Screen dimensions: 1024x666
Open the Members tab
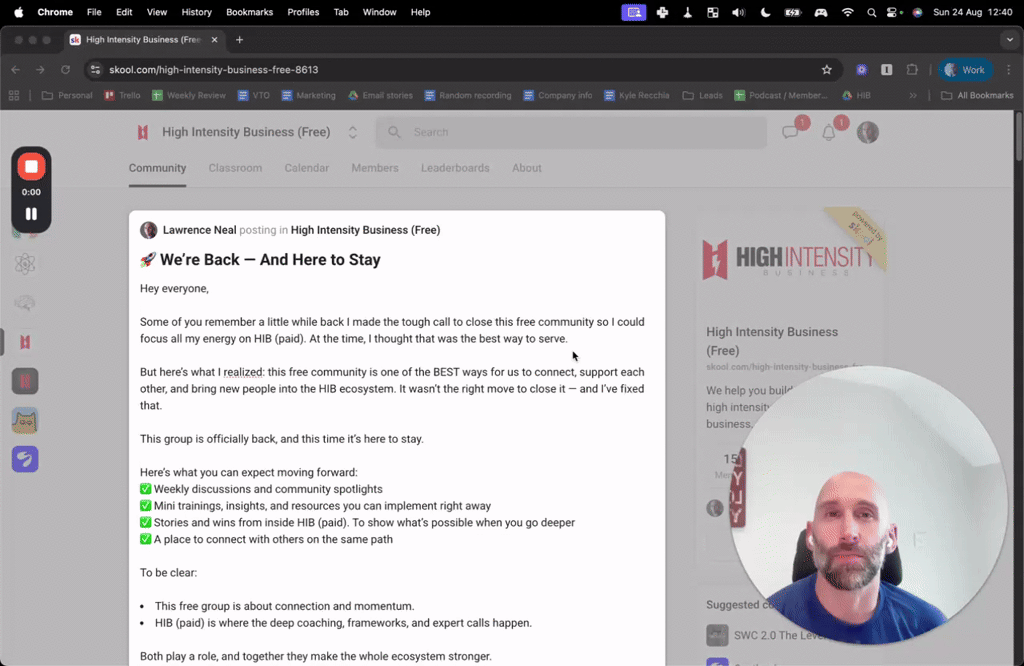pos(375,168)
